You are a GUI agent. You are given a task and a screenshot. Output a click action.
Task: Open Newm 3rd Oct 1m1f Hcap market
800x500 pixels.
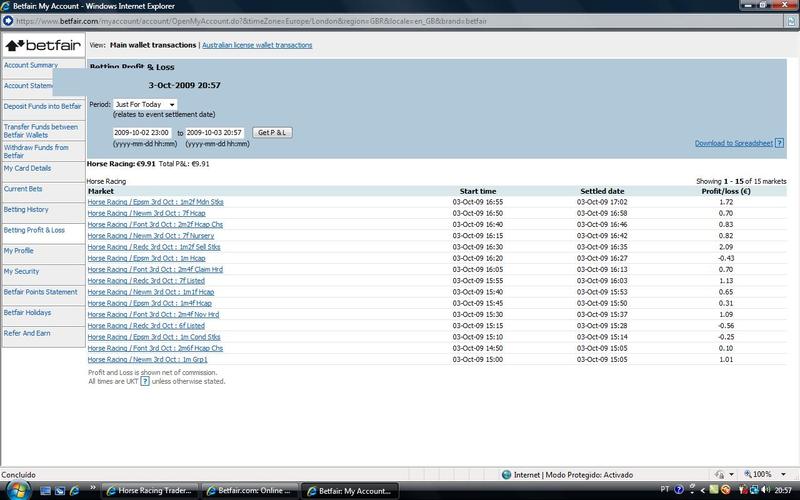(151, 292)
